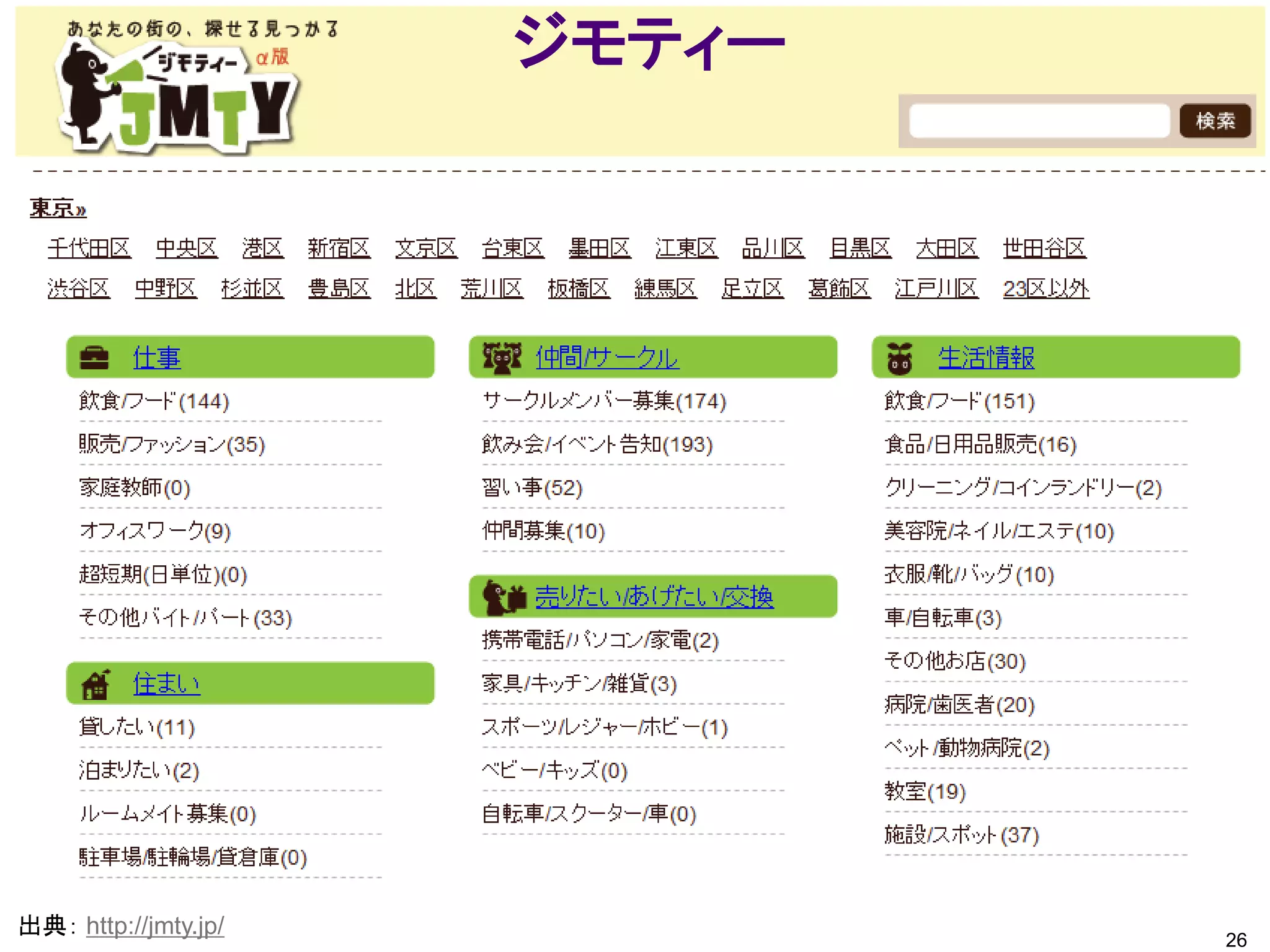Select the 目黒区 ward link
The width and height of the screenshot is (1270, 952).
click(x=860, y=248)
